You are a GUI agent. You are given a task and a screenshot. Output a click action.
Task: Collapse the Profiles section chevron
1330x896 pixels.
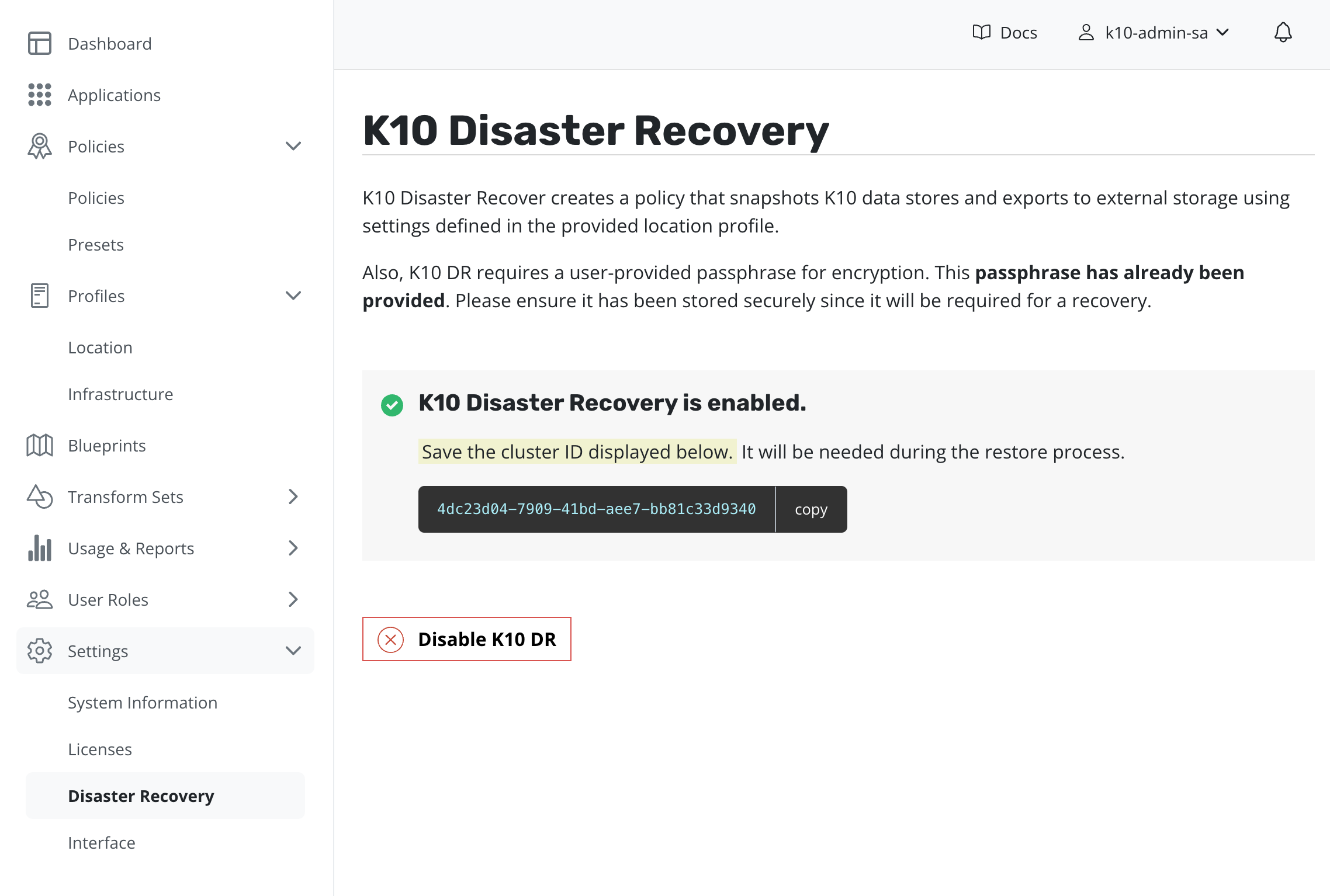coord(293,296)
